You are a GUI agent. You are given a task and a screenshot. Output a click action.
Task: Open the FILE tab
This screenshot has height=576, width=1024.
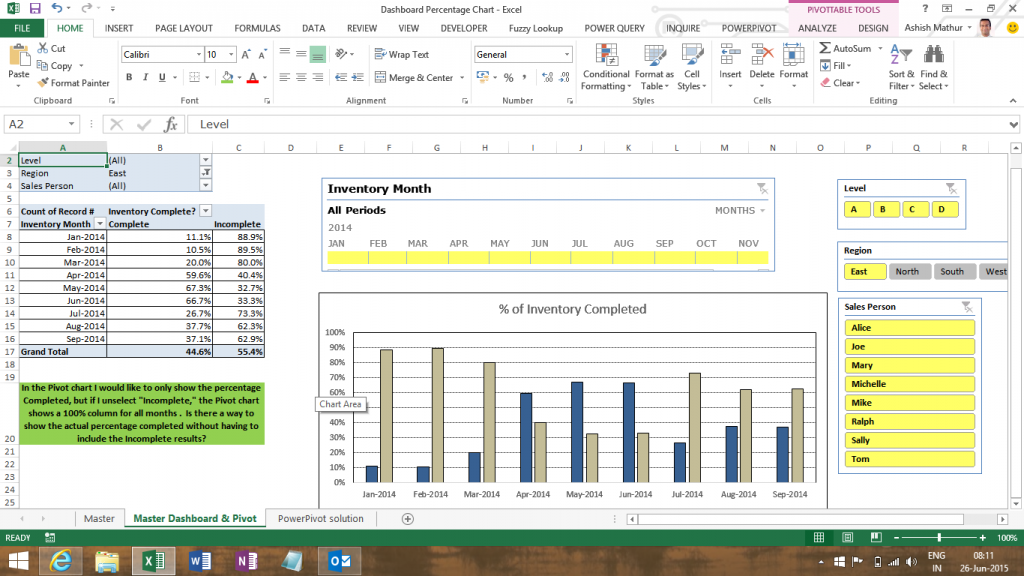pyautogui.click(x=22, y=28)
